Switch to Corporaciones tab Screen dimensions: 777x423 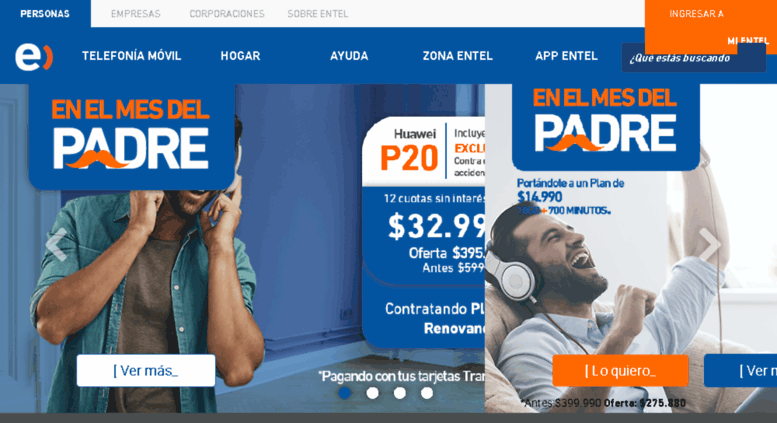click(227, 14)
